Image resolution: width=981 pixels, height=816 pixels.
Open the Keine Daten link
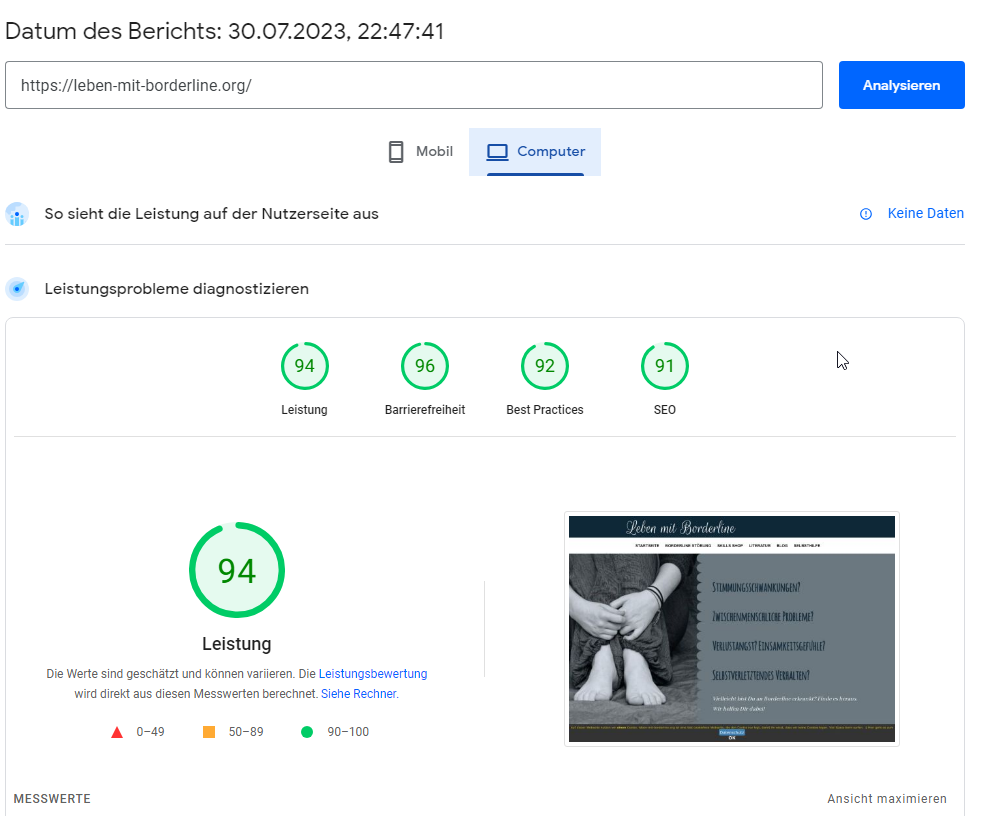[925, 213]
